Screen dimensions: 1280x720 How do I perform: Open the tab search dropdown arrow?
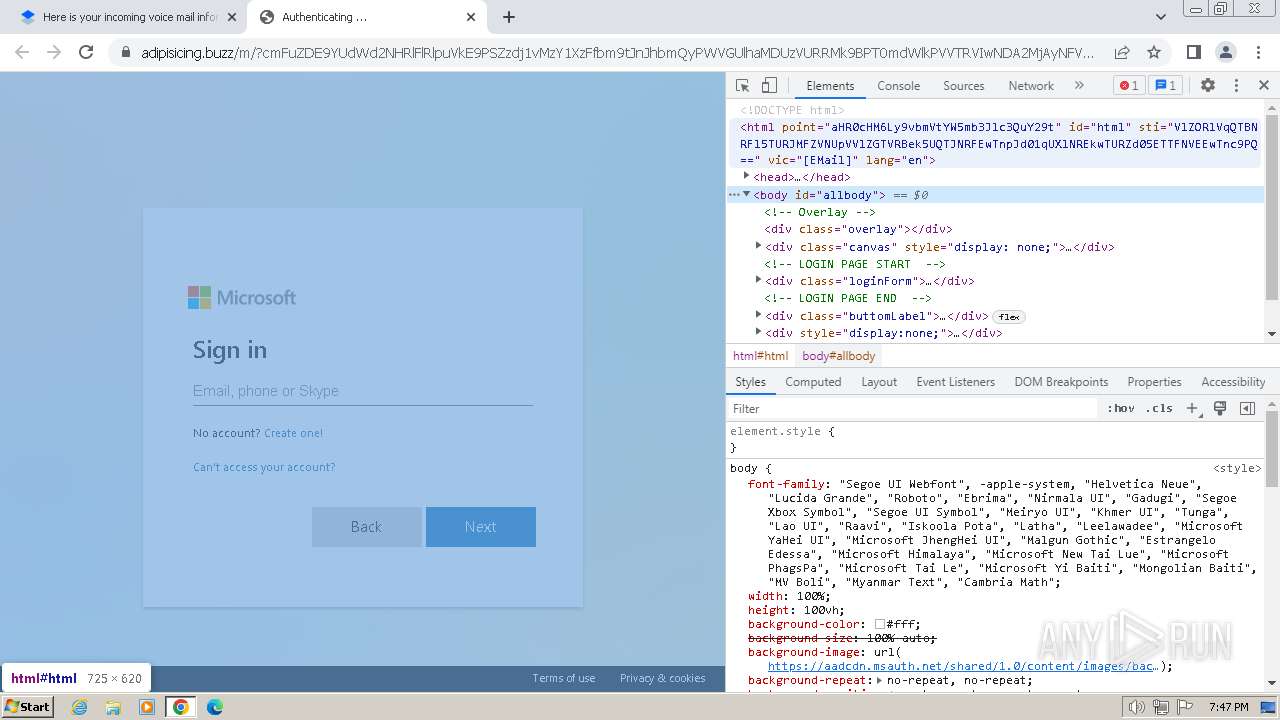point(1161,17)
